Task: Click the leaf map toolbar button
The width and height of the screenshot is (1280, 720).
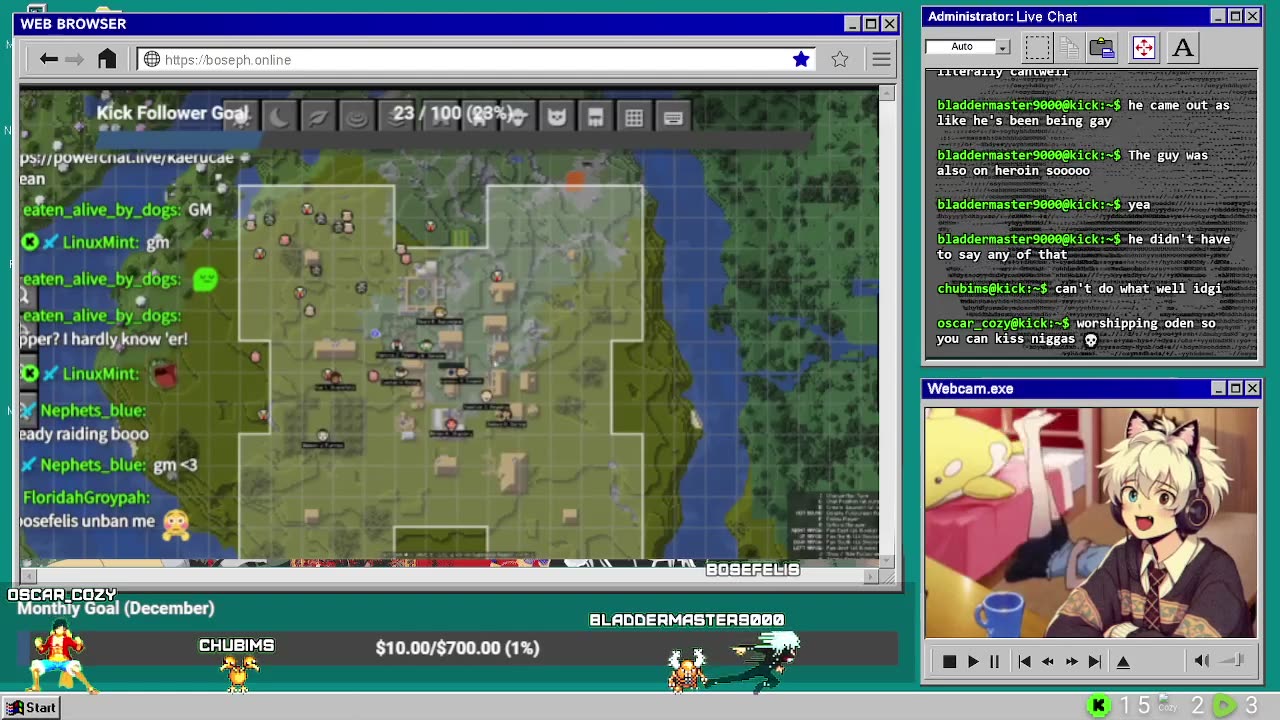Action: pos(317,118)
